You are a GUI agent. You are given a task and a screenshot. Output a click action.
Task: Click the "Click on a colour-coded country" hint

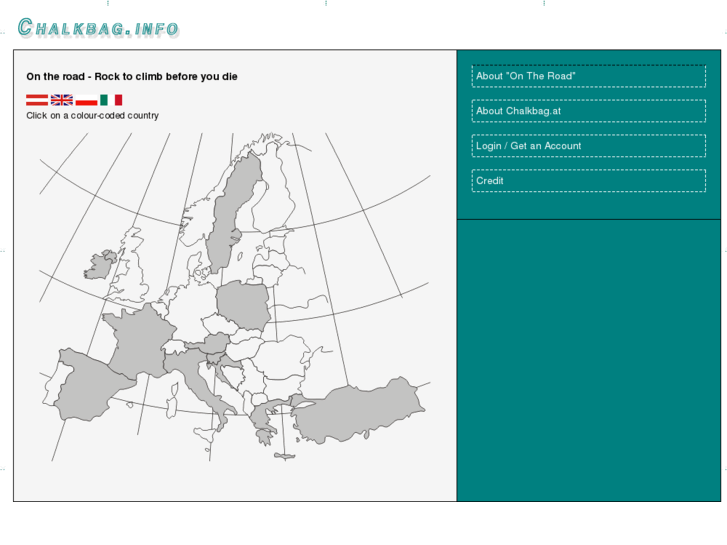click(92, 115)
